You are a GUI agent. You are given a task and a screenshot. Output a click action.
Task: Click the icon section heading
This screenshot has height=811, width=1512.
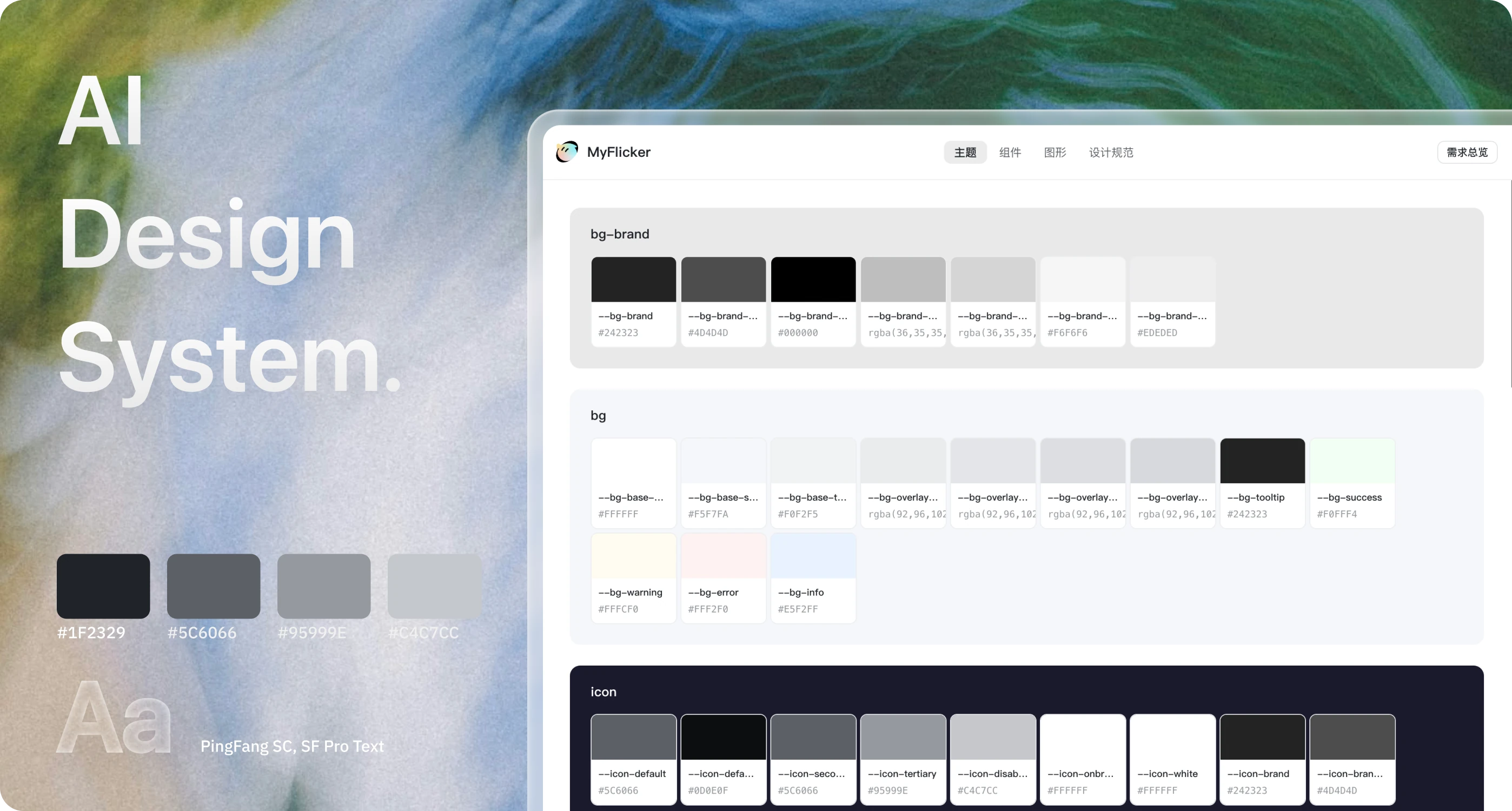pyautogui.click(x=604, y=692)
